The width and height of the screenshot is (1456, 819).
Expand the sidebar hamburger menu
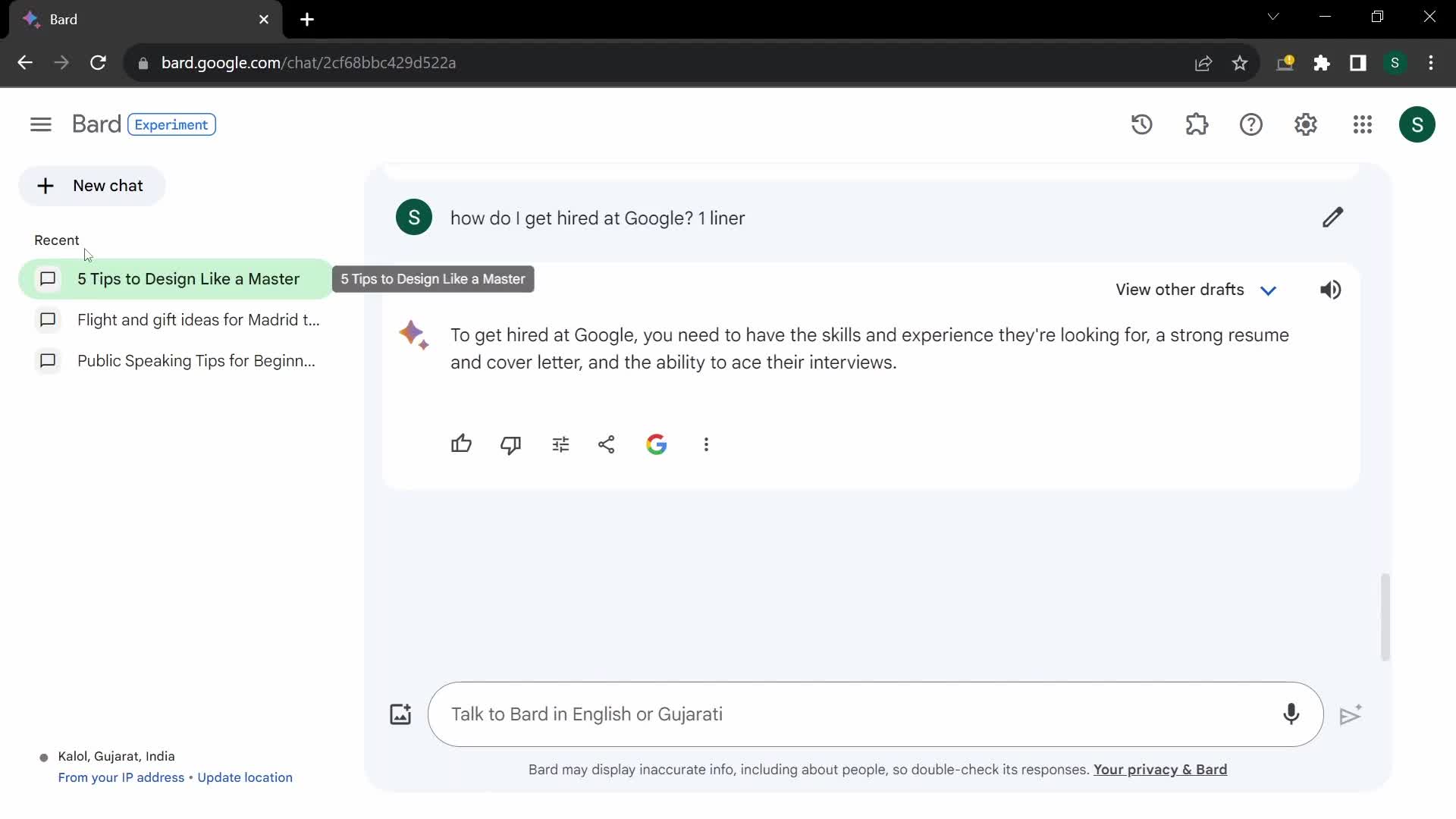tap(40, 124)
